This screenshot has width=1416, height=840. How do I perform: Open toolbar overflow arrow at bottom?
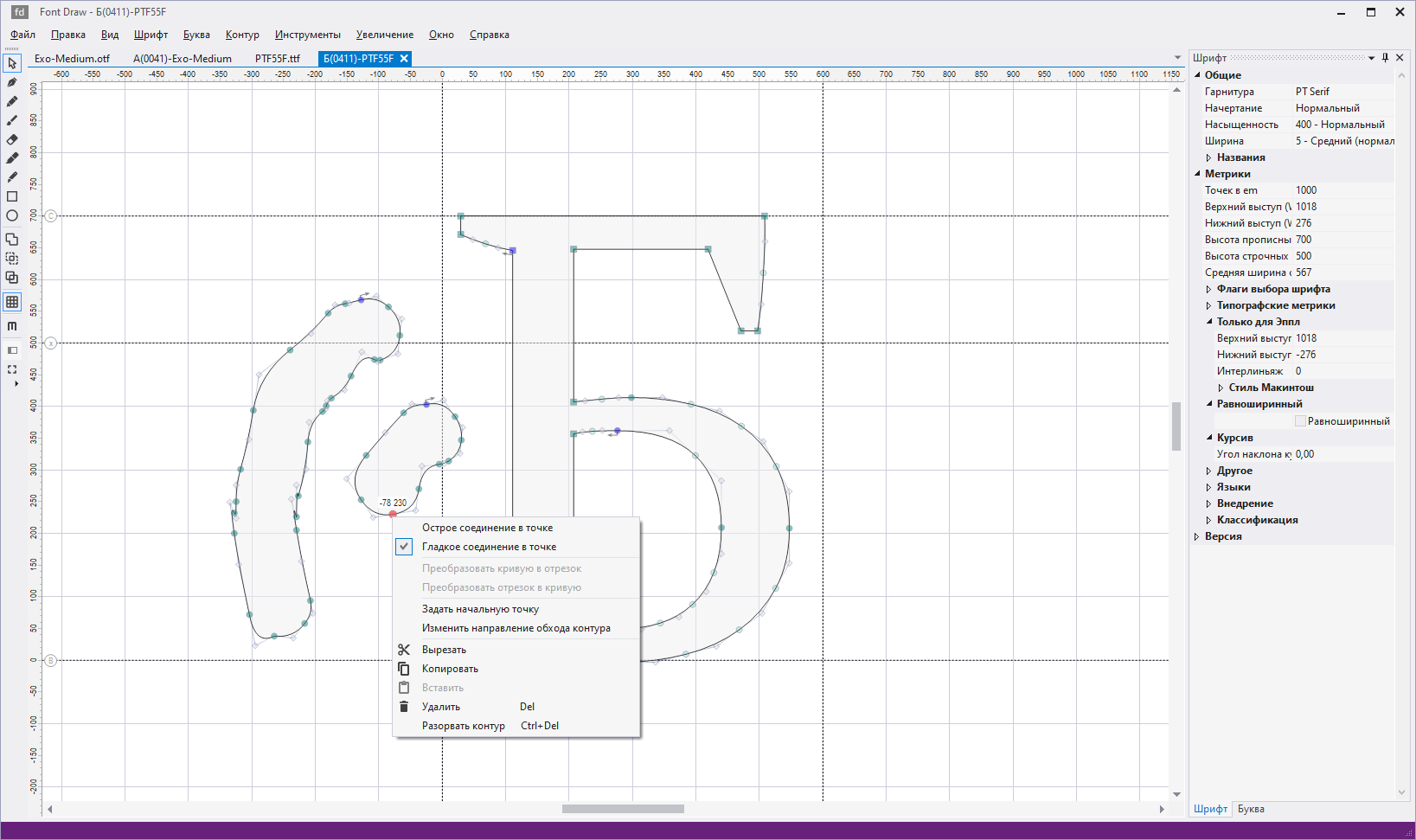[16, 383]
